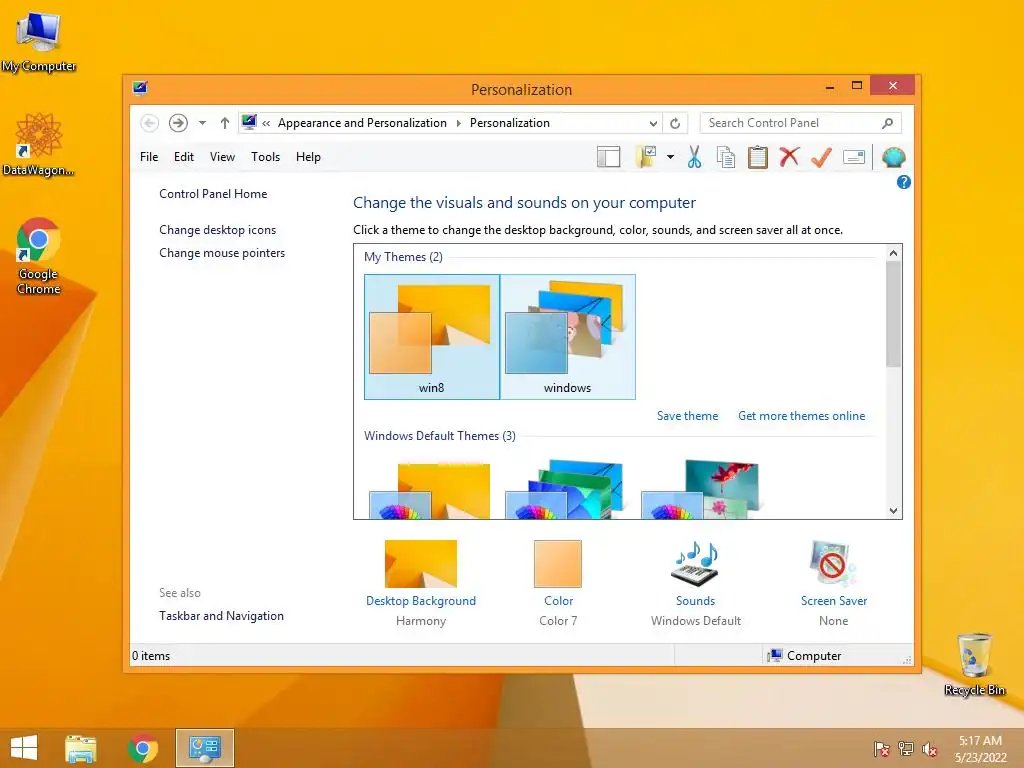Open Taskbar and Navigation link
Image resolution: width=1024 pixels, height=768 pixels.
[x=221, y=616]
